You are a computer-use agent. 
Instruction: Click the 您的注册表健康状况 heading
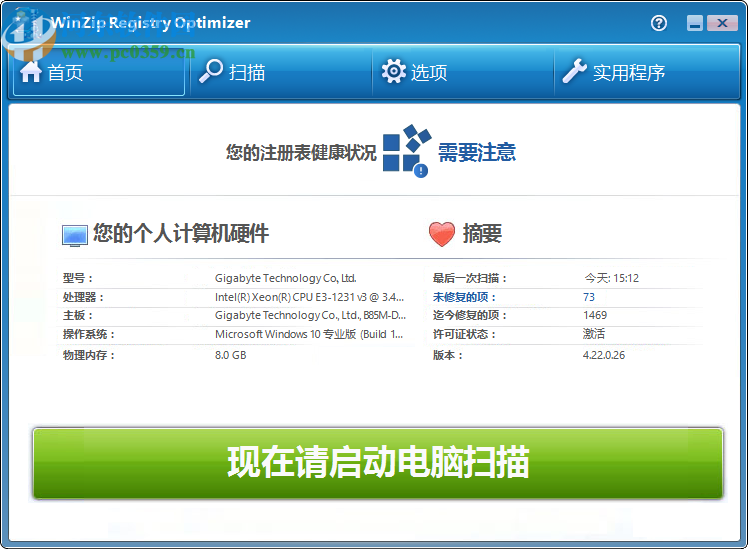tap(301, 153)
